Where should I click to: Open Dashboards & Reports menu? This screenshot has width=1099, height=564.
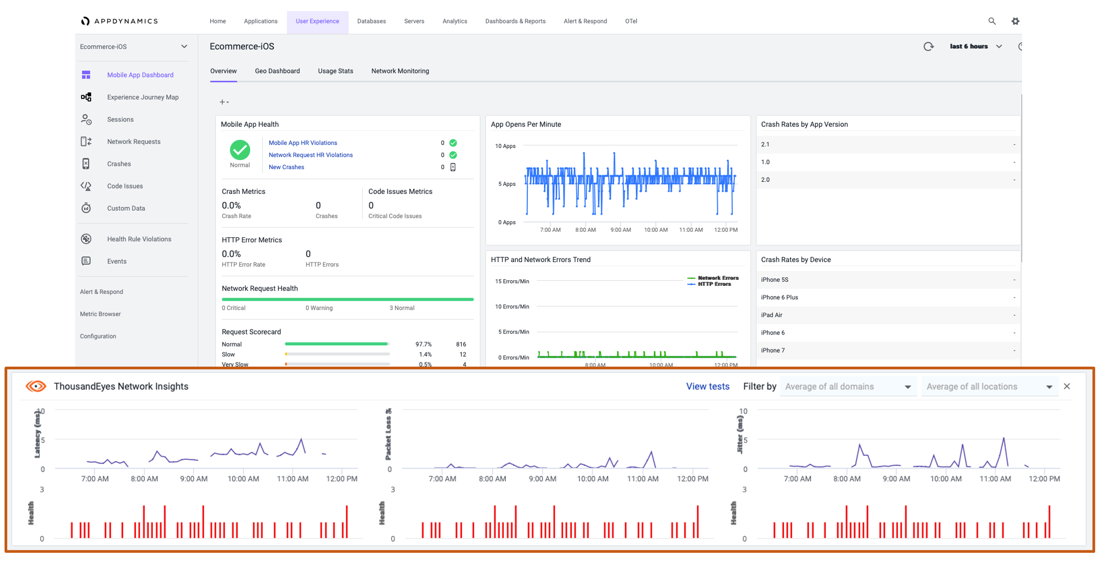(515, 21)
